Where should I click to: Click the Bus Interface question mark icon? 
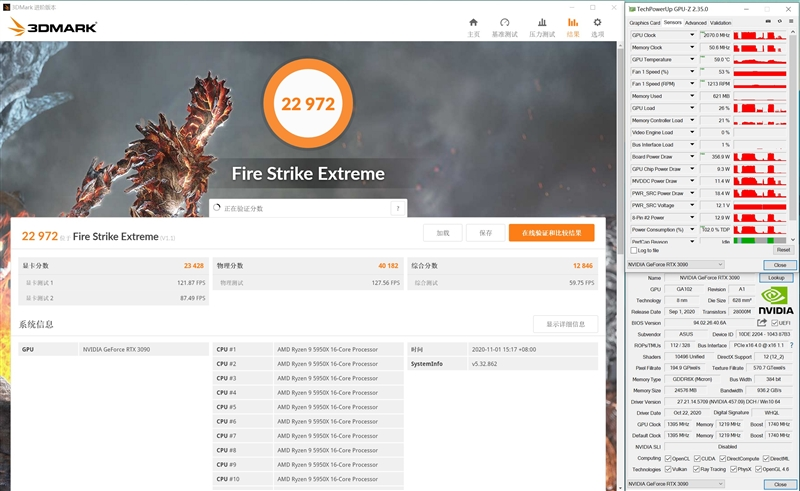[792, 346]
